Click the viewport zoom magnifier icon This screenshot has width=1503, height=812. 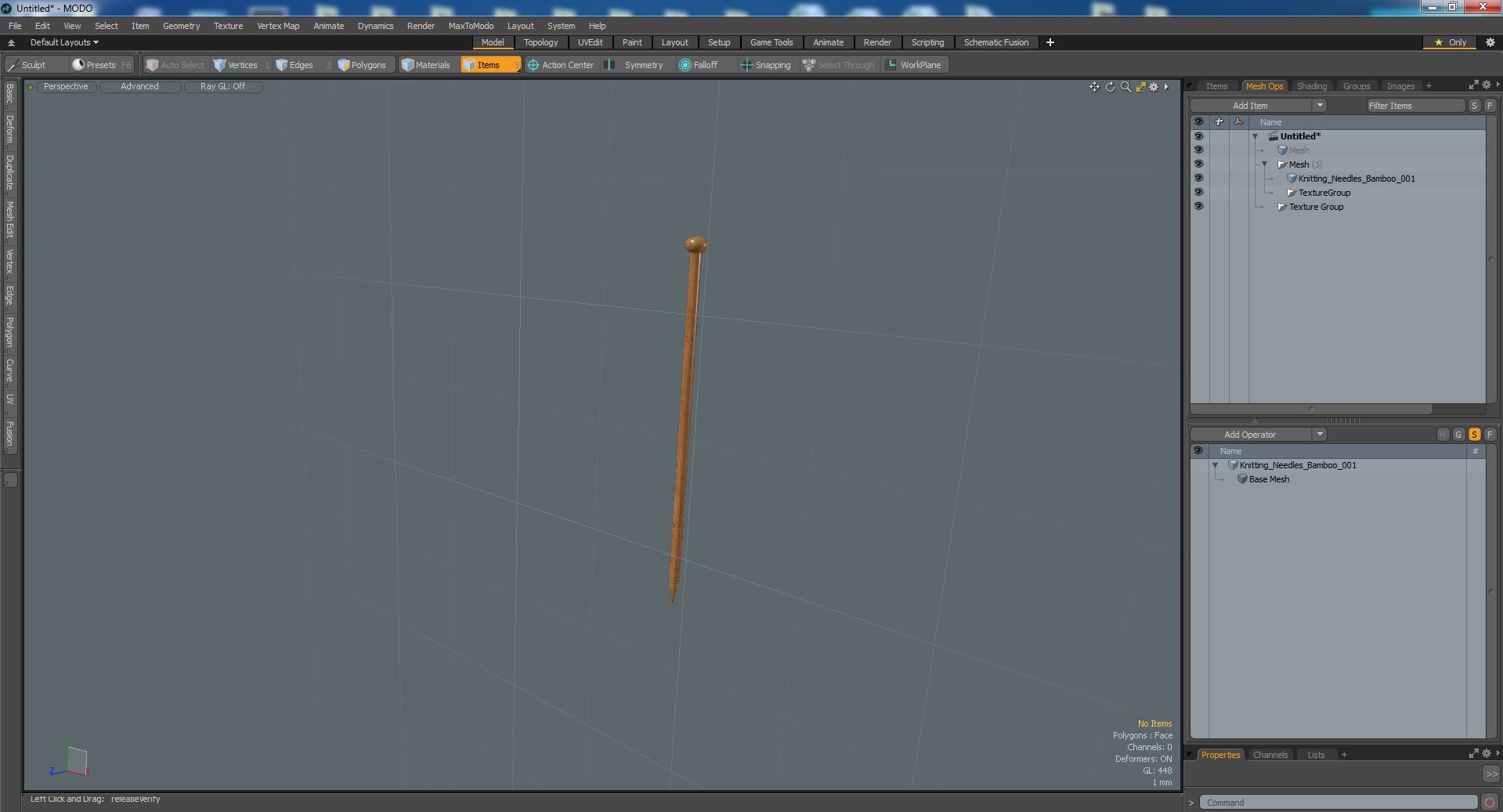pyautogui.click(x=1125, y=87)
